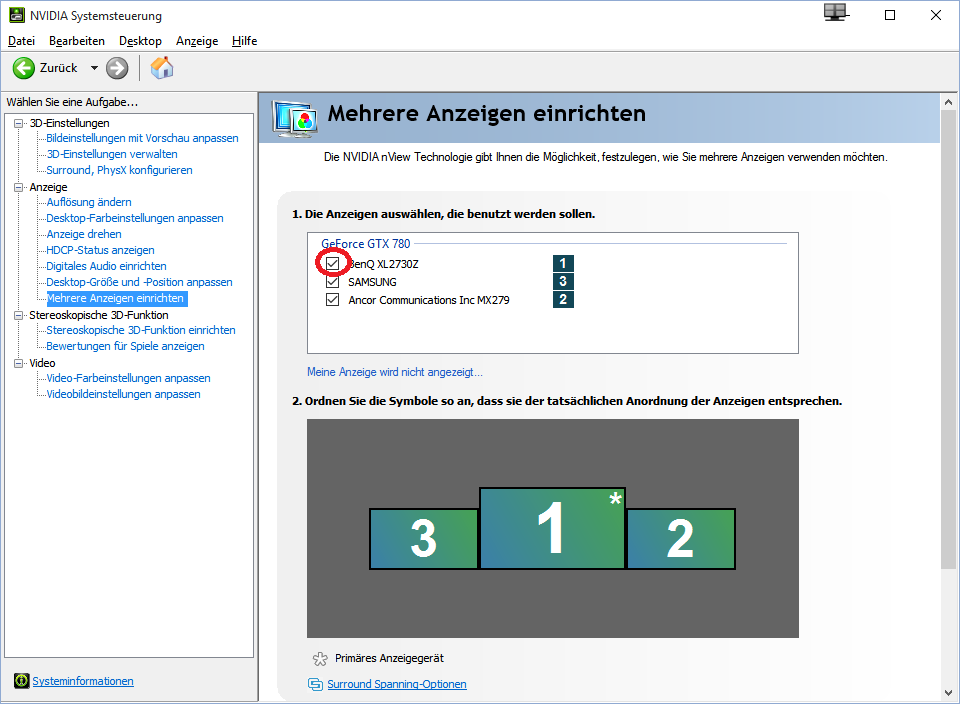This screenshot has height=704, width=960.
Task: Open the Zurück history dropdown arrow
Action: tap(94, 68)
